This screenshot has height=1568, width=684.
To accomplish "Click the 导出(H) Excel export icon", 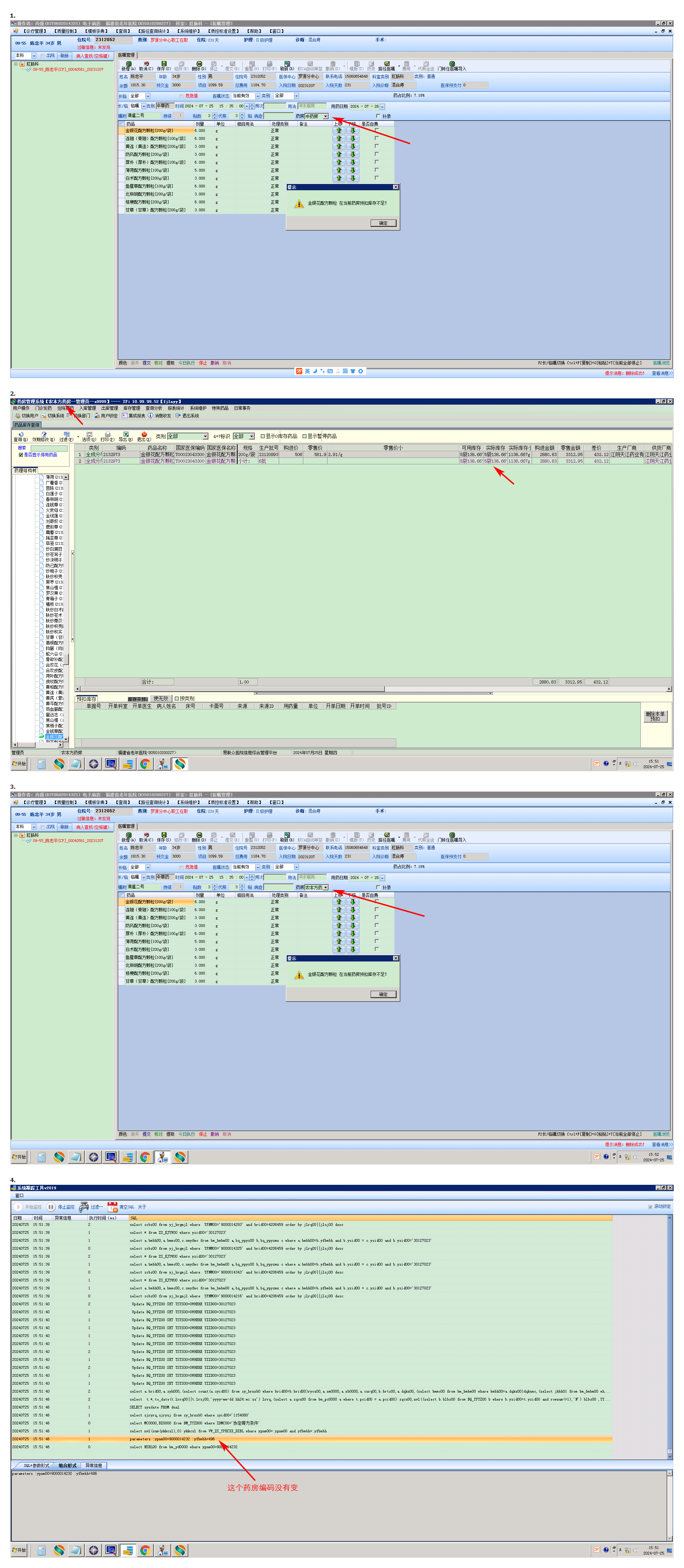I will 125,435.
